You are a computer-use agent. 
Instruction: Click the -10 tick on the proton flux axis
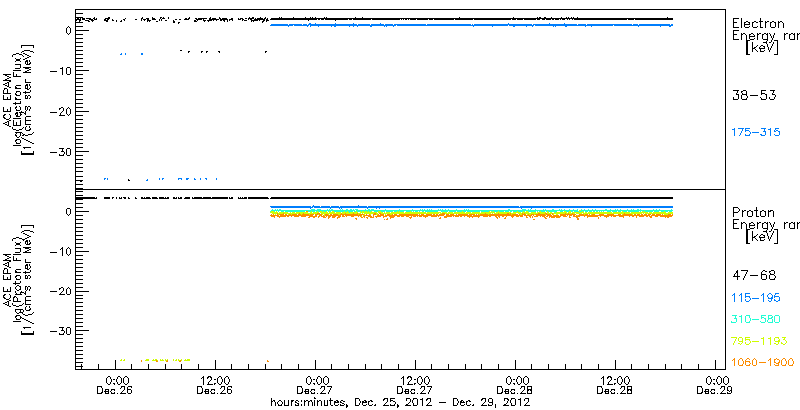(59, 251)
